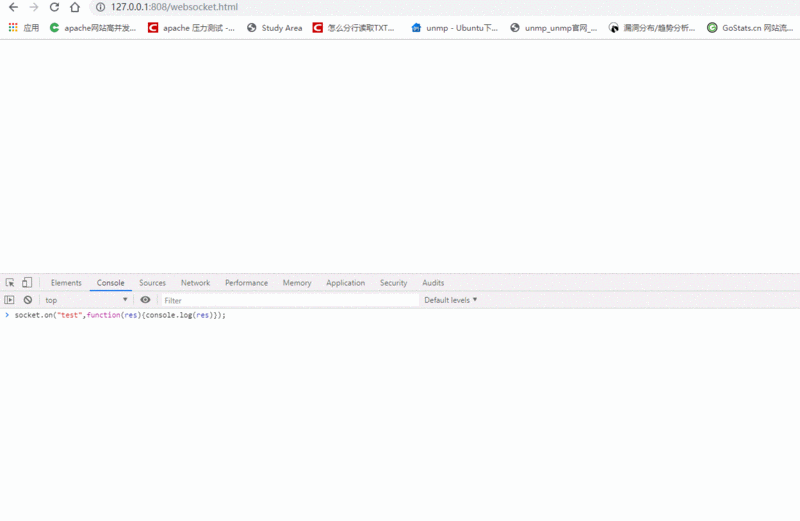Click the console Filter input field
Image resolution: width=800 pixels, height=521 pixels.
click(290, 301)
